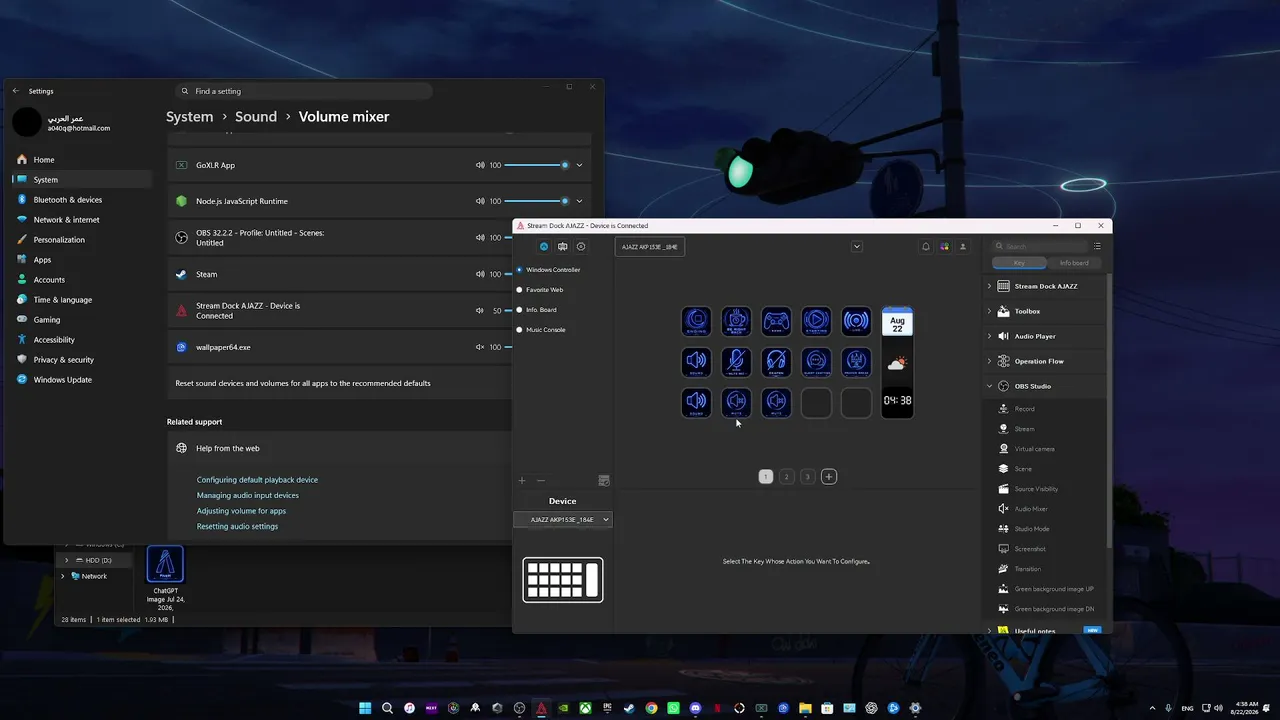Click the Sound breadcrumb link

(x=256, y=117)
